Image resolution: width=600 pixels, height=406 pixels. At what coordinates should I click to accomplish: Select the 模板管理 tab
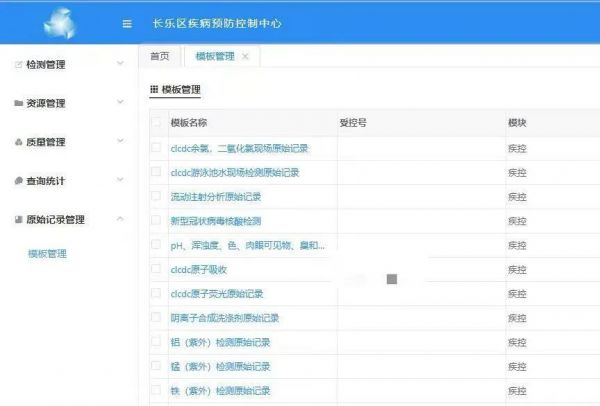[x=215, y=57]
